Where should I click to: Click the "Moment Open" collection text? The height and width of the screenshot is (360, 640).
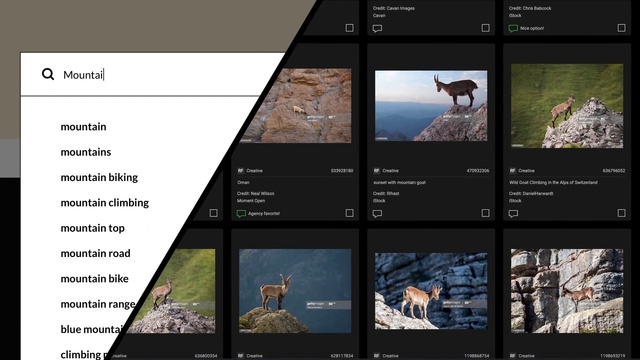pyautogui.click(x=251, y=201)
